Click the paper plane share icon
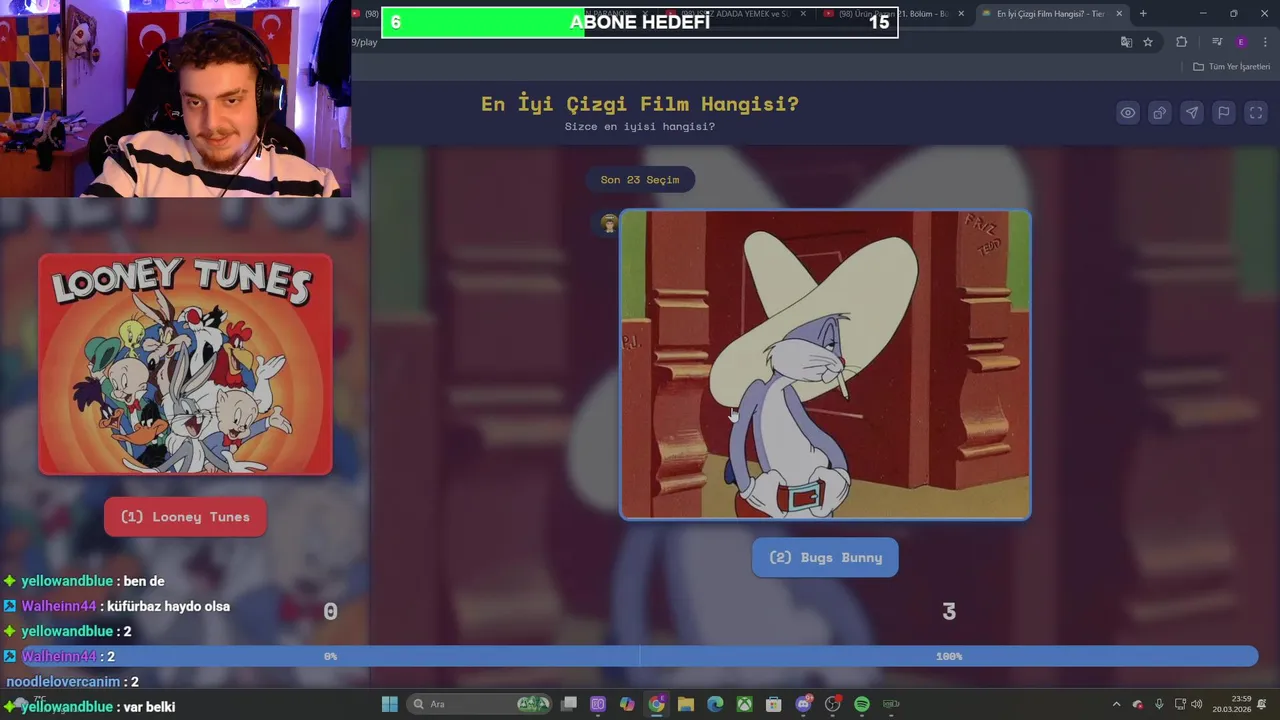 (x=1191, y=113)
